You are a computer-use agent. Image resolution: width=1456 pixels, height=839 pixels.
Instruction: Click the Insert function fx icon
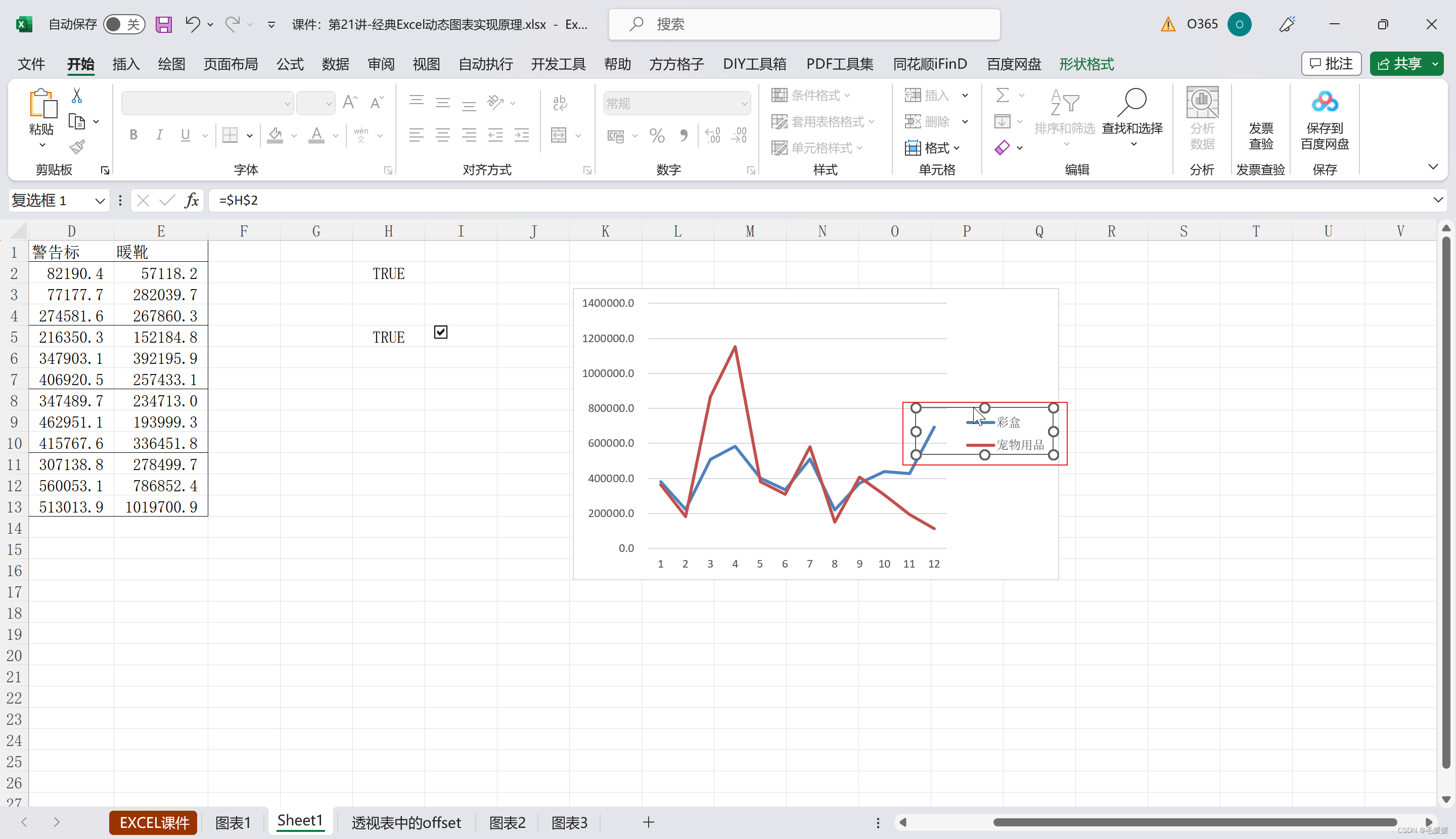coord(192,200)
